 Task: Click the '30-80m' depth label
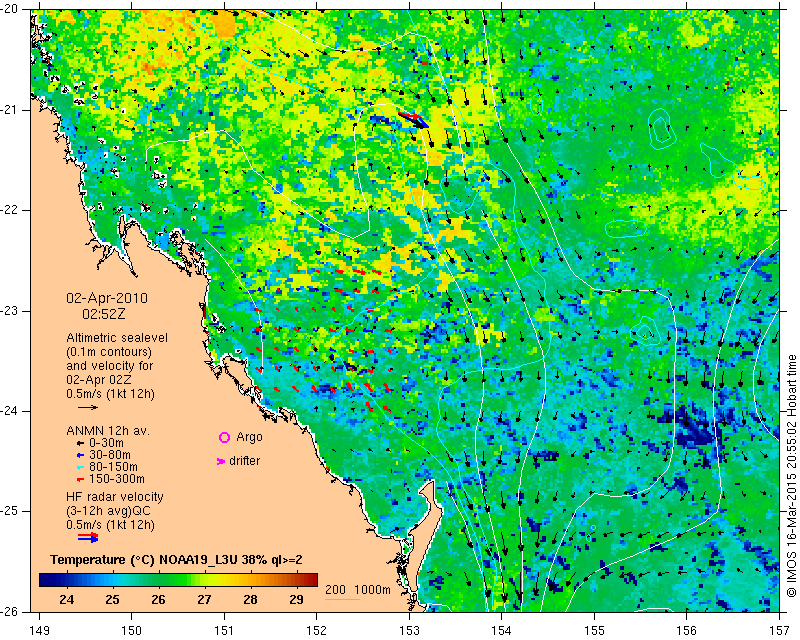coord(110,455)
